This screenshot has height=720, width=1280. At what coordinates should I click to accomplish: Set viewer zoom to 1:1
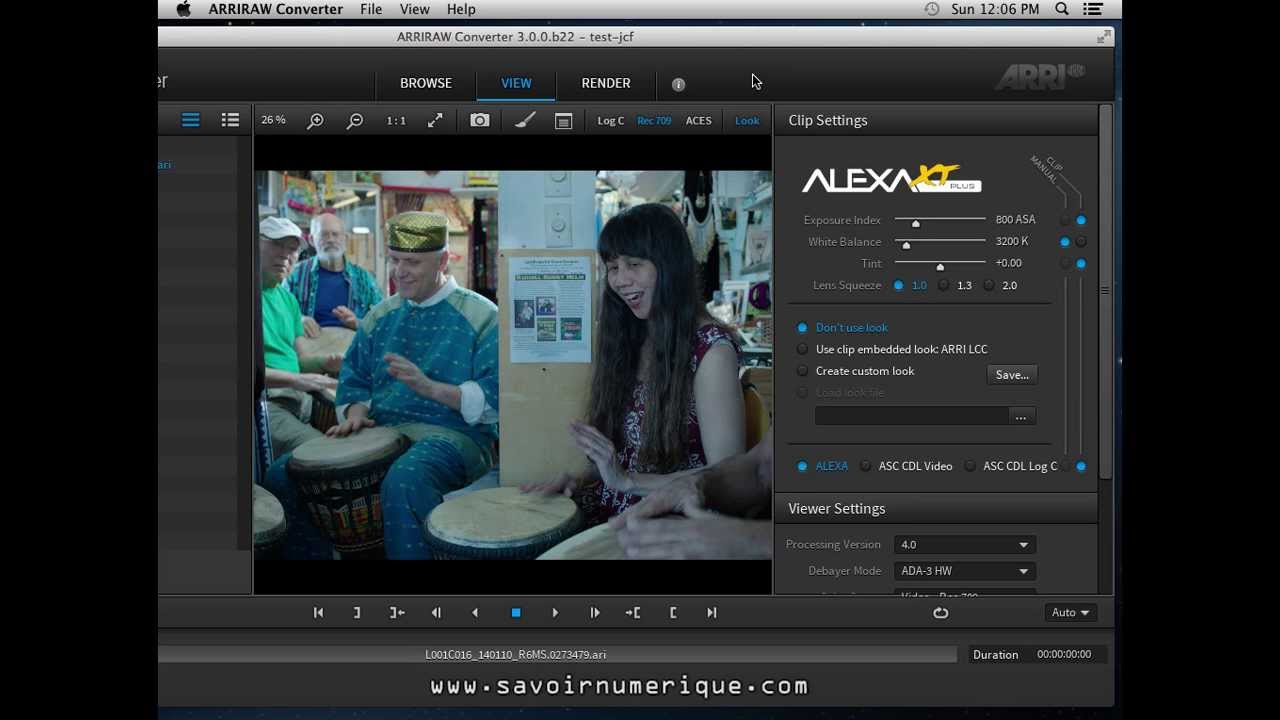click(x=396, y=120)
